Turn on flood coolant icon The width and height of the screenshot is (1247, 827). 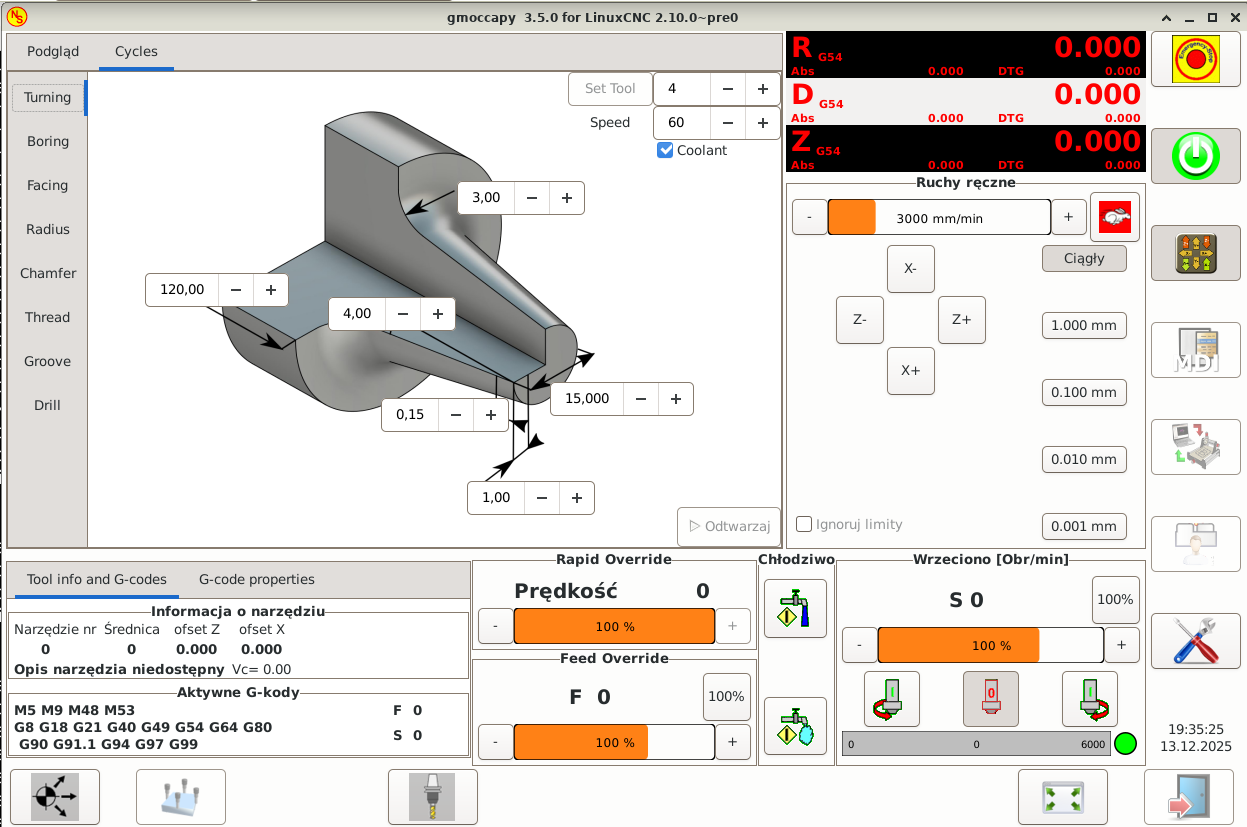coord(795,608)
